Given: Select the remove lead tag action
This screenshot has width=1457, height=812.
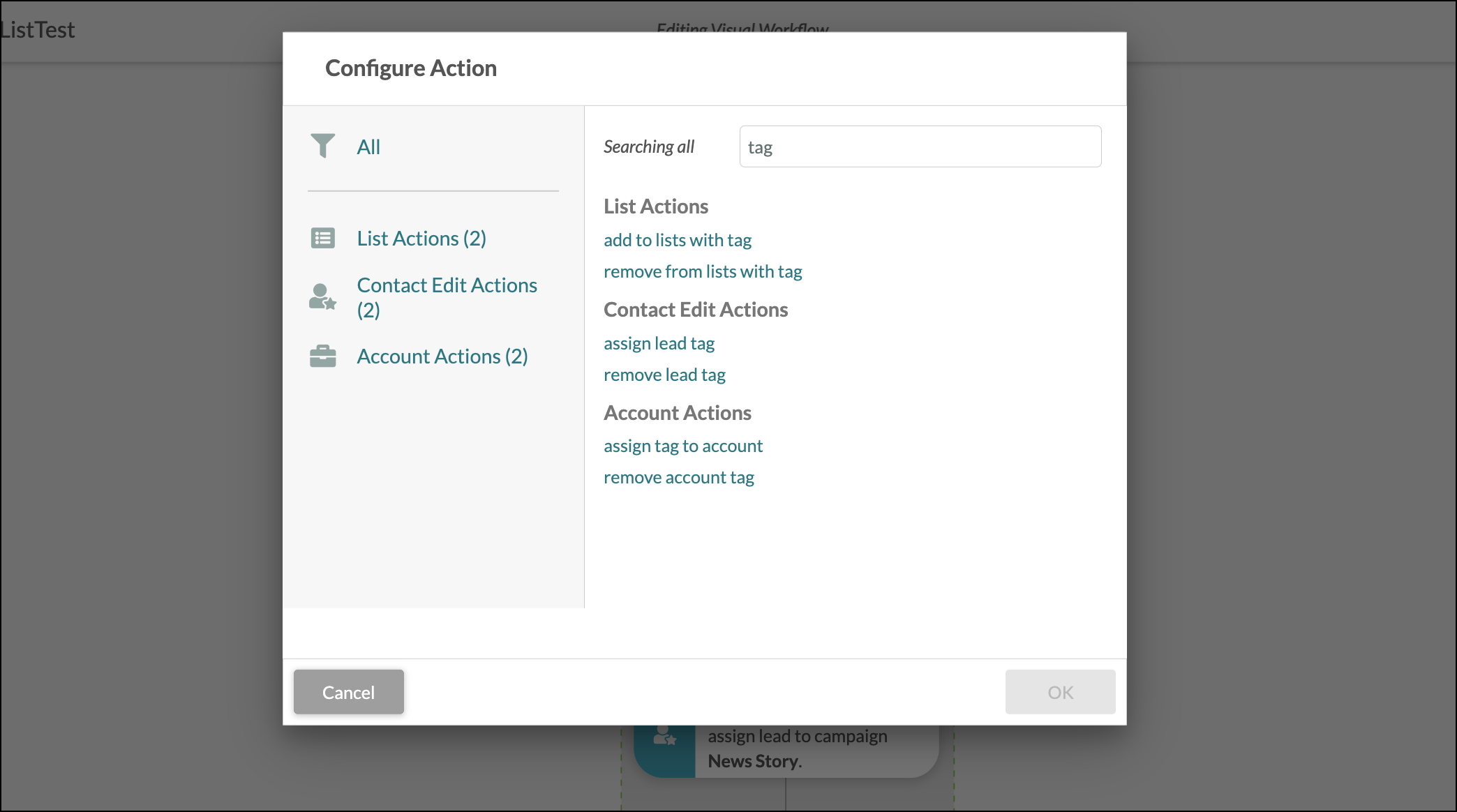Looking at the screenshot, I should 664,375.
